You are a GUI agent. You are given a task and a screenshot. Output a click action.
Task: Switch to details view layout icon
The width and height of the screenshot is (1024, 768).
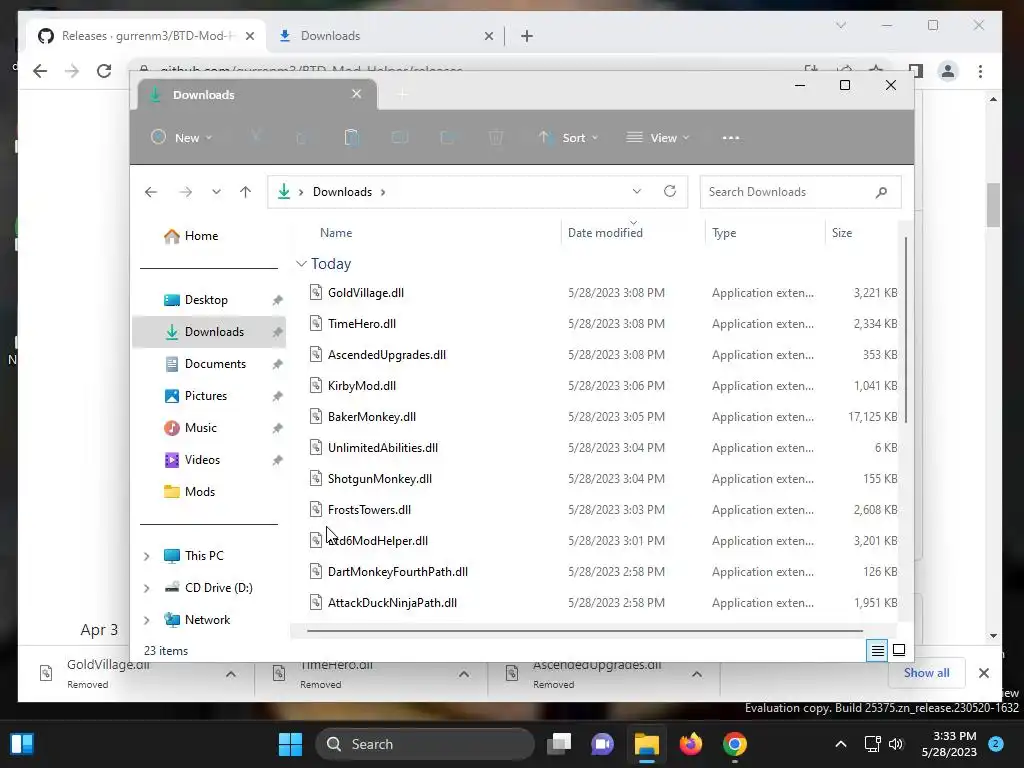pyautogui.click(x=877, y=650)
